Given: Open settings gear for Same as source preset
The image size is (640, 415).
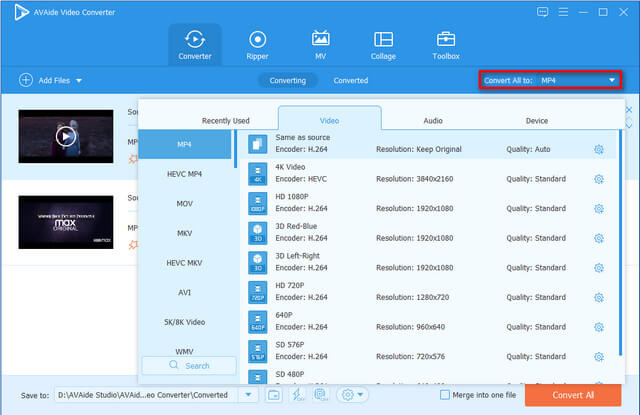Looking at the screenshot, I should pyautogui.click(x=599, y=149).
